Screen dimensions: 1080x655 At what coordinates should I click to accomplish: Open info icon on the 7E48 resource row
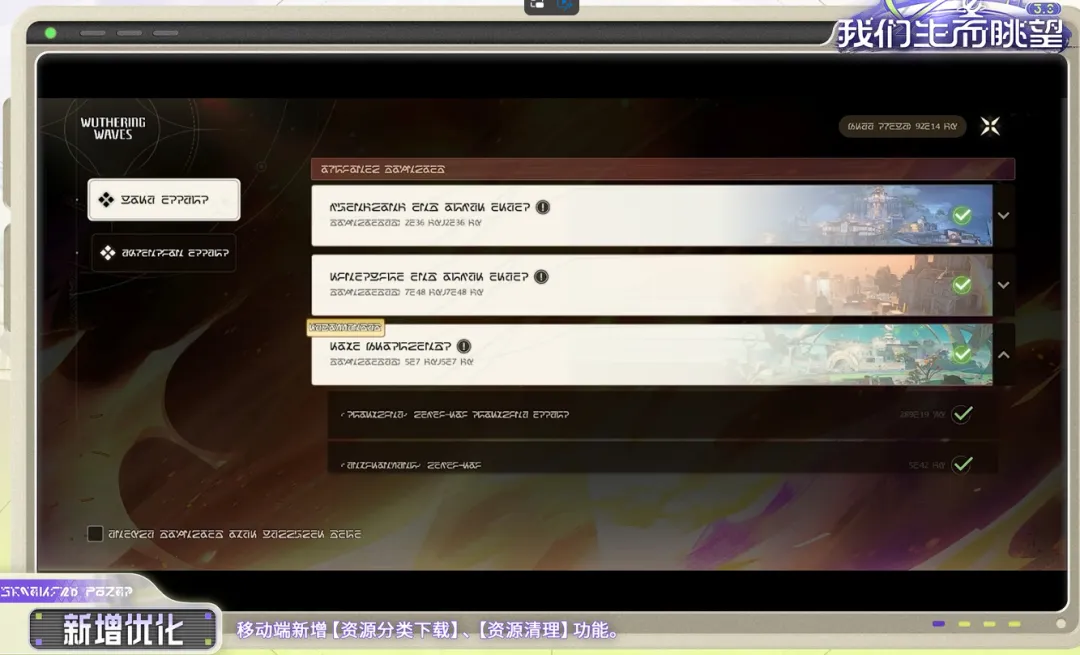coord(541,277)
